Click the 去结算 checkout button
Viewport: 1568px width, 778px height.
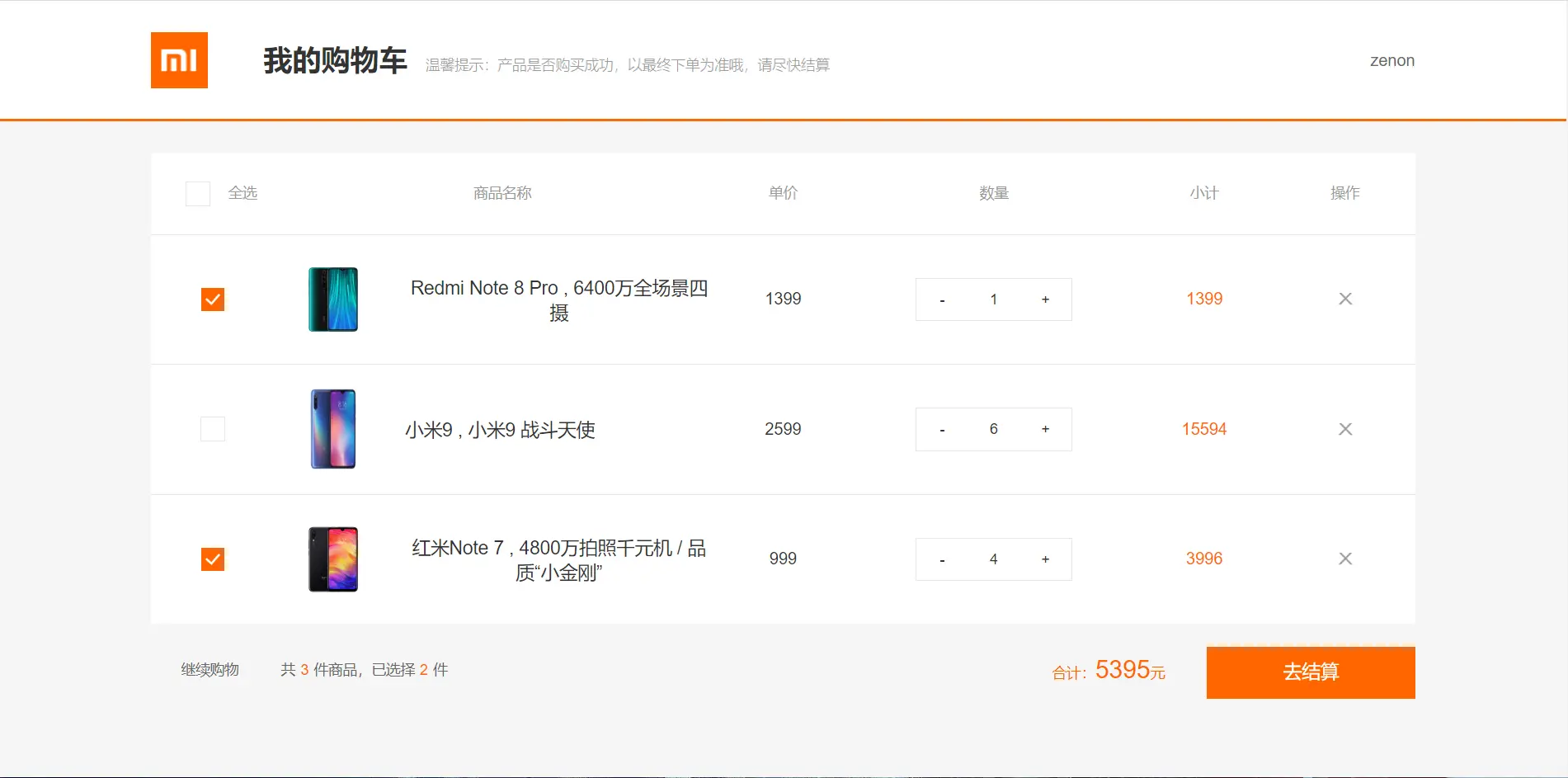(1311, 672)
